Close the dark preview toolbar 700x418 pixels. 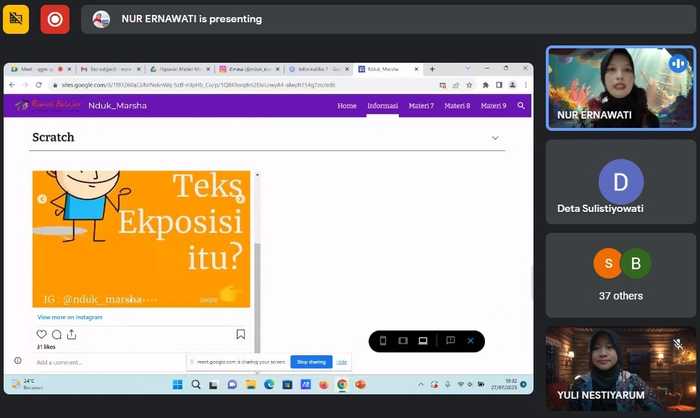470,341
